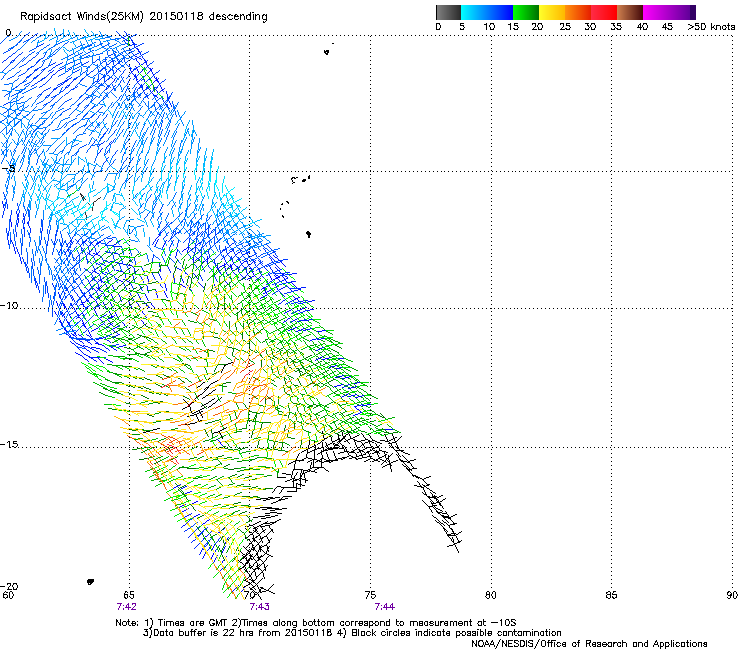Click the title "Rapidsact Winds(25KM) 20150118 descending"
This screenshot has width=740, height=650.
point(143,17)
